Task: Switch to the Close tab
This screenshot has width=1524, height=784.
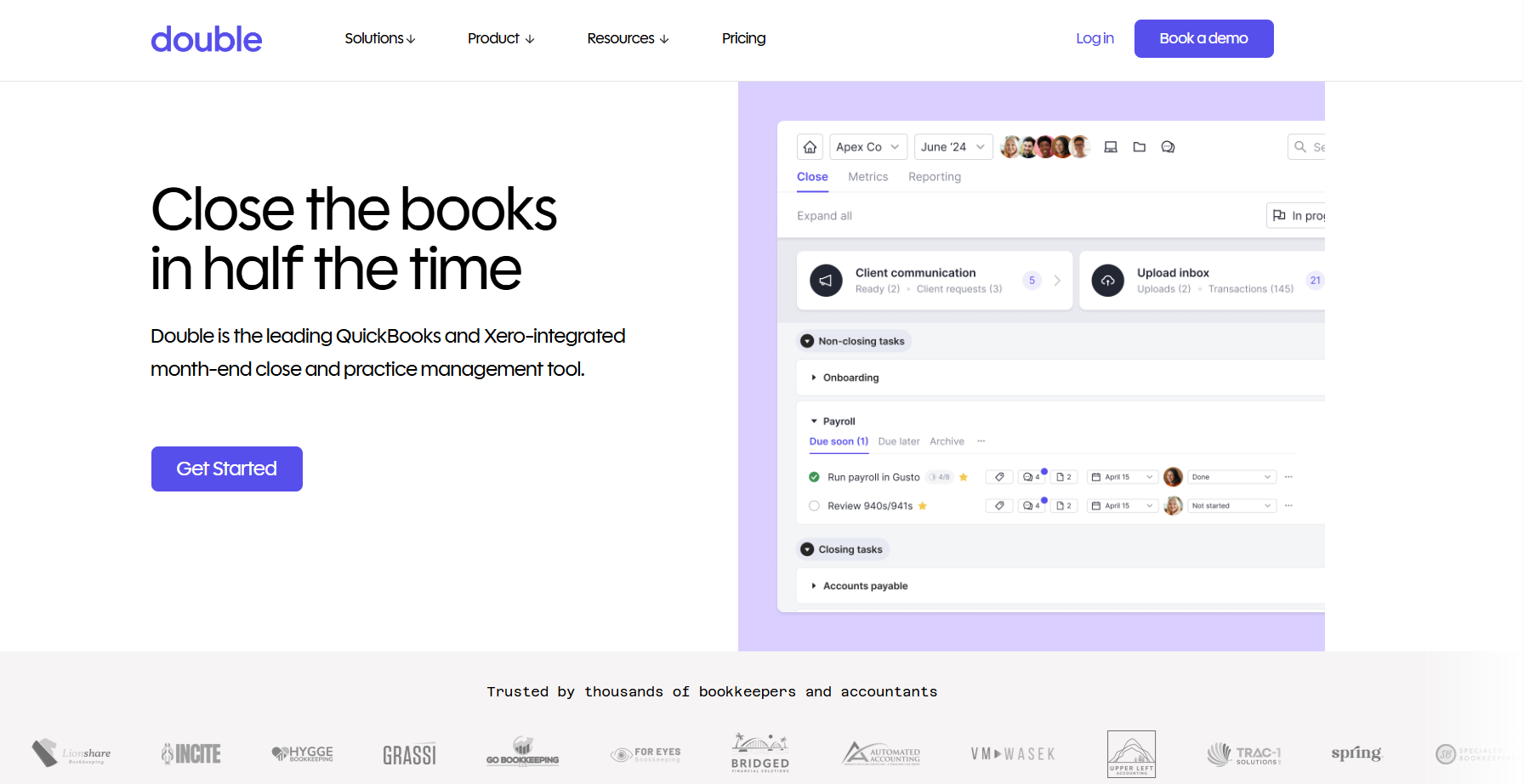Action: pyautogui.click(x=812, y=177)
